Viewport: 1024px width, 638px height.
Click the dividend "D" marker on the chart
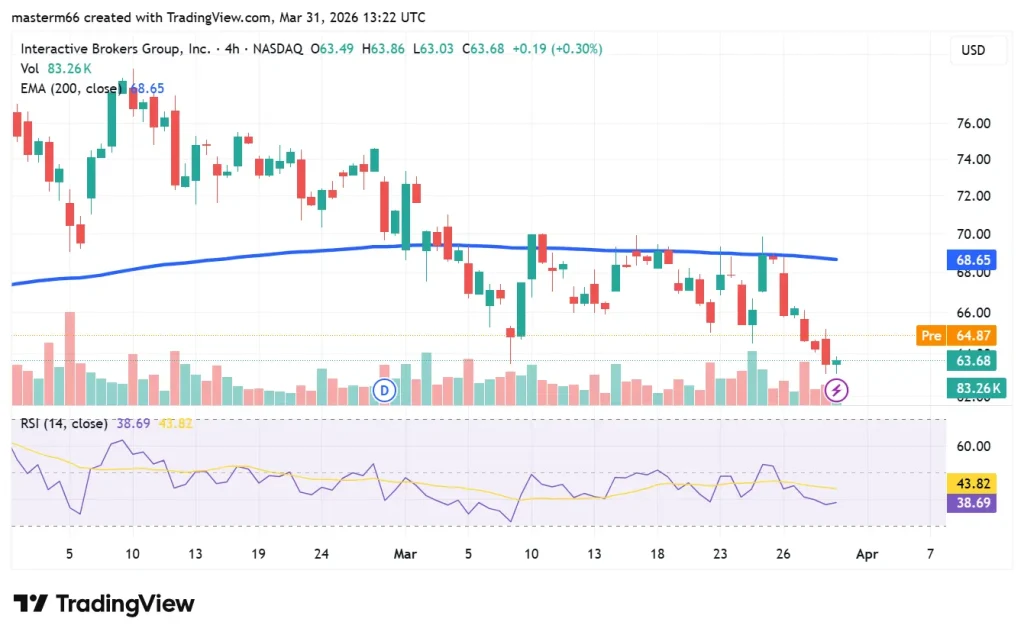coord(385,390)
